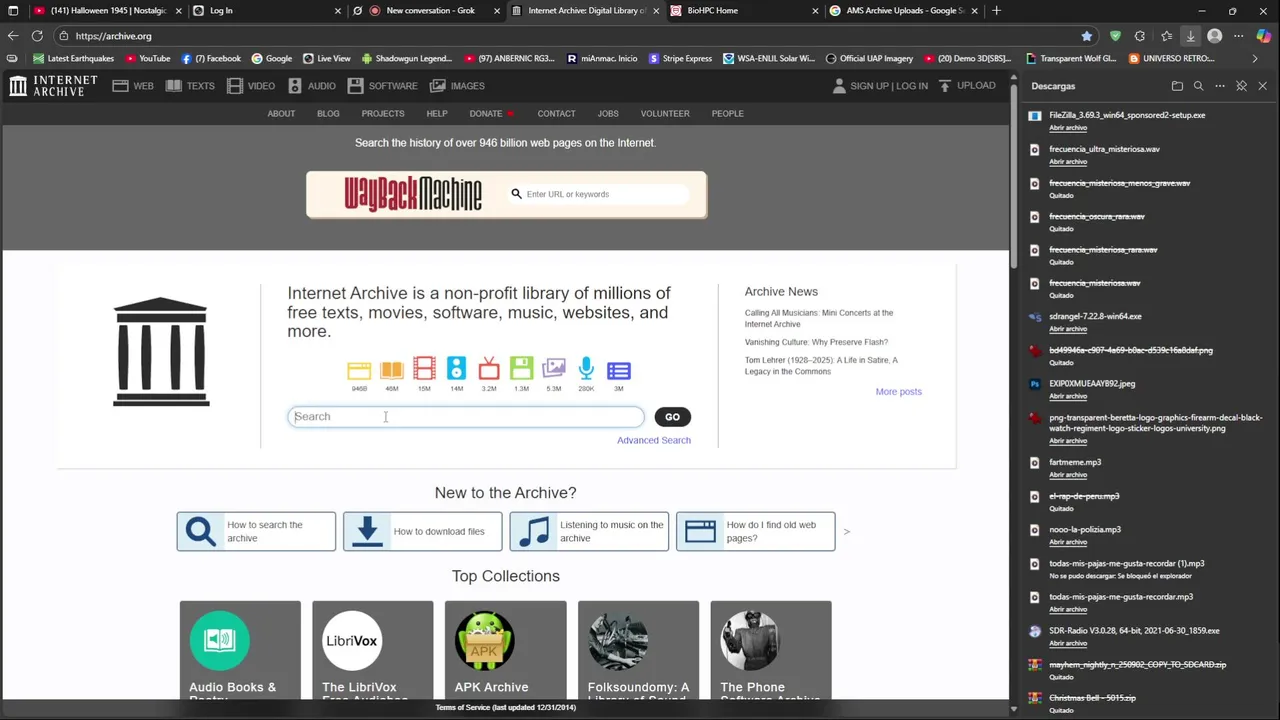Screen dimensions: 1280x720
Task: Open the green shield AdGuard extension icon
Action: [1115, 36]
